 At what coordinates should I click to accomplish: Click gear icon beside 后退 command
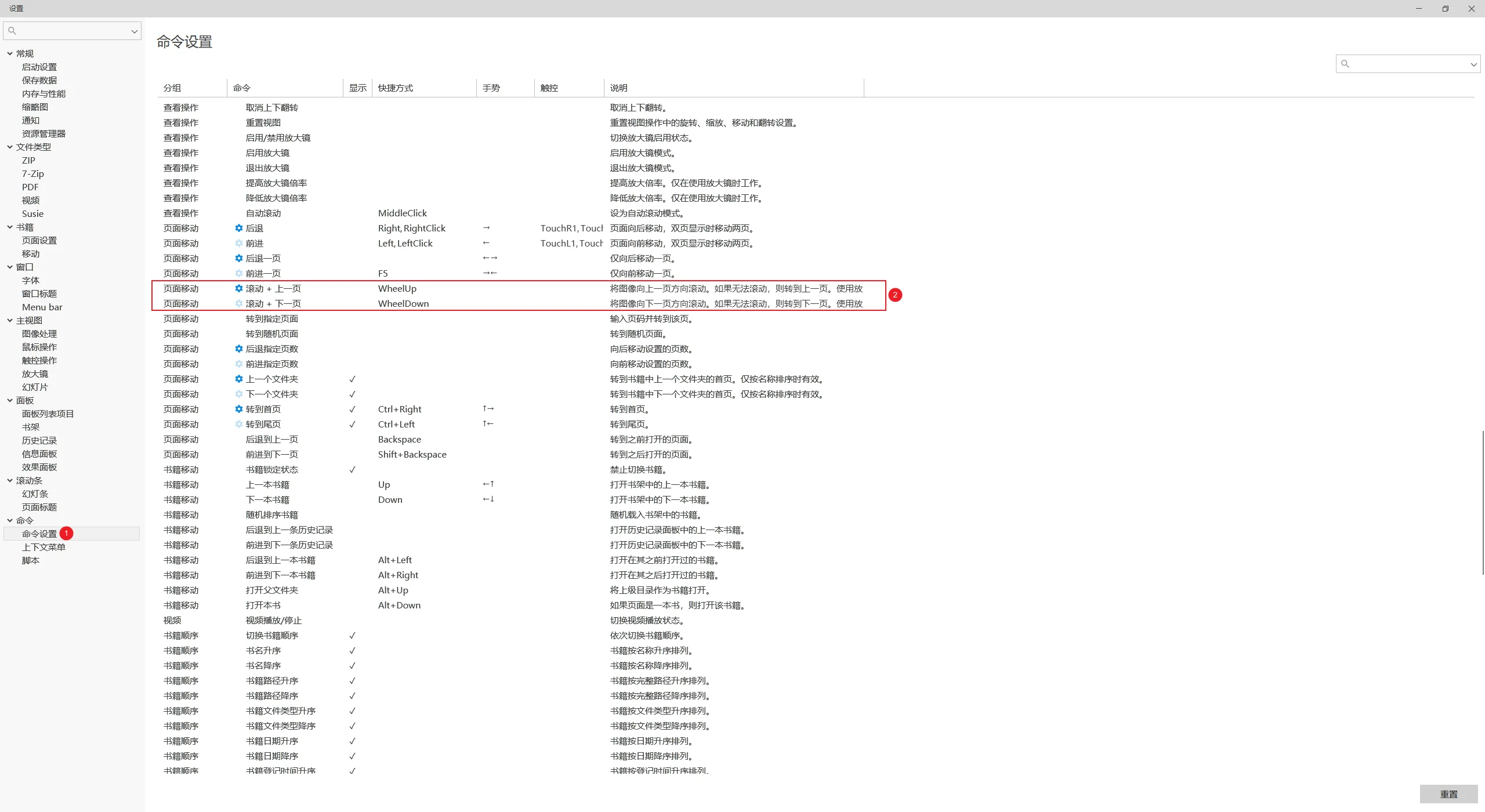238,229
